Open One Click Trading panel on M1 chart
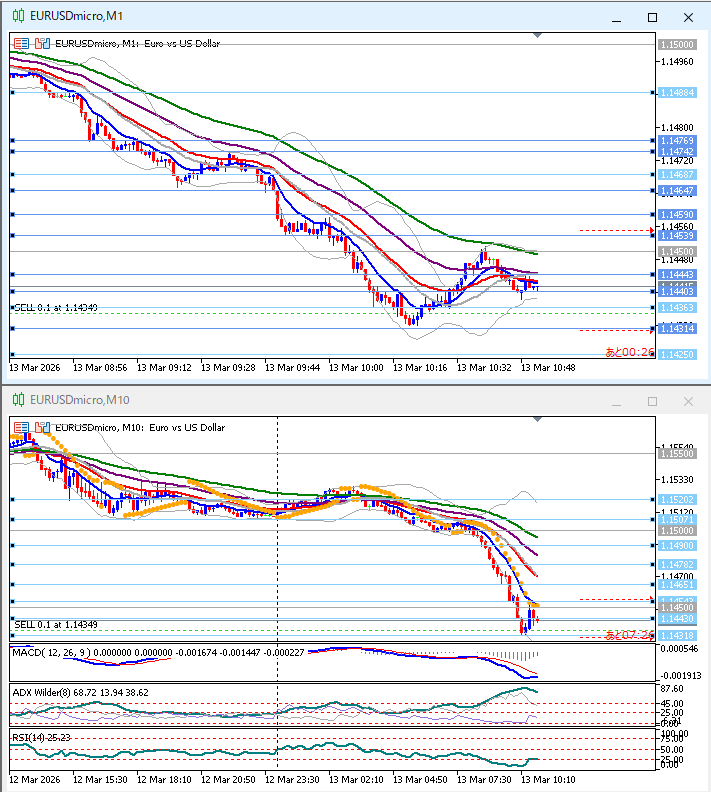 (21, 43)
